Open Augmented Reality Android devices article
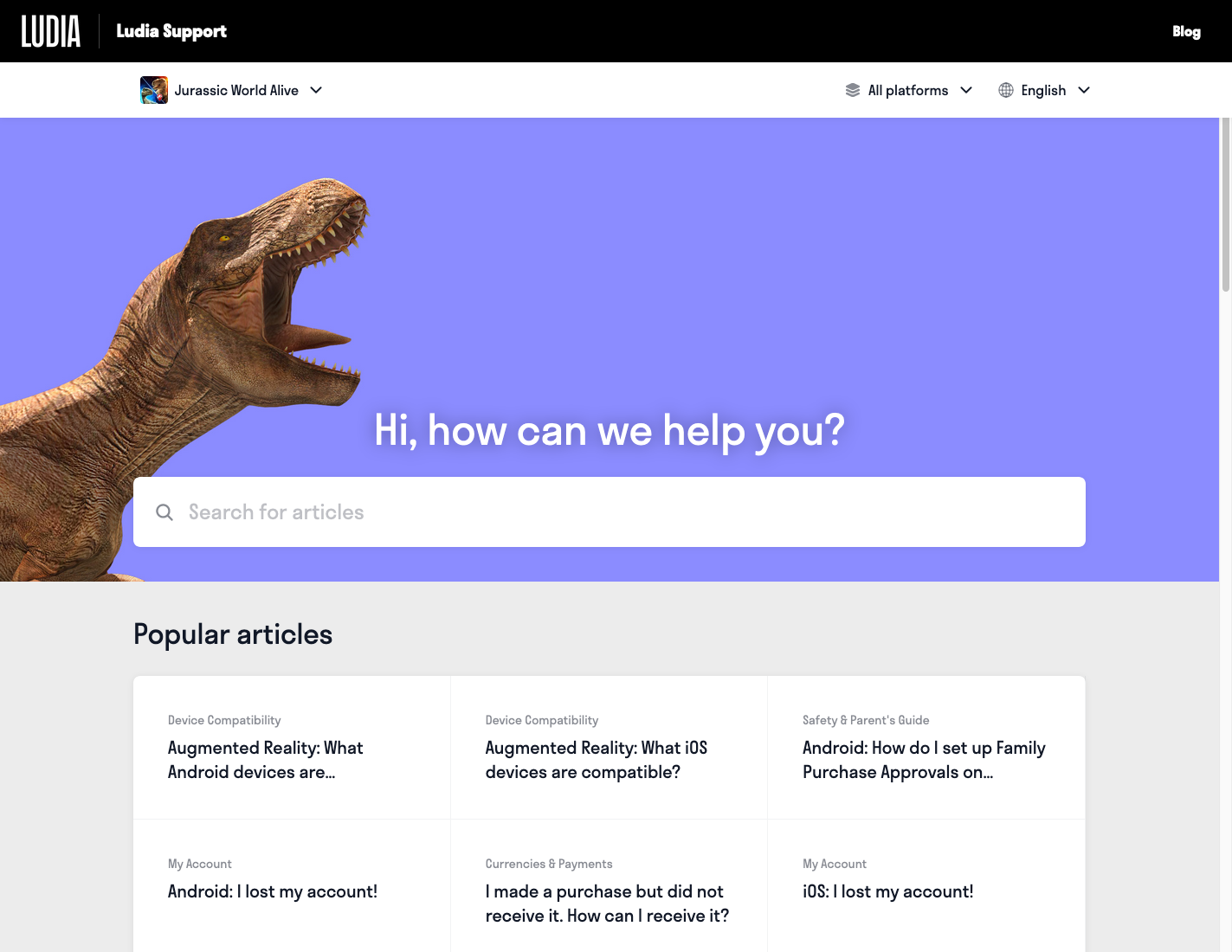The width and height of the screenshot is (1232, 952). (x=265, y=760)
